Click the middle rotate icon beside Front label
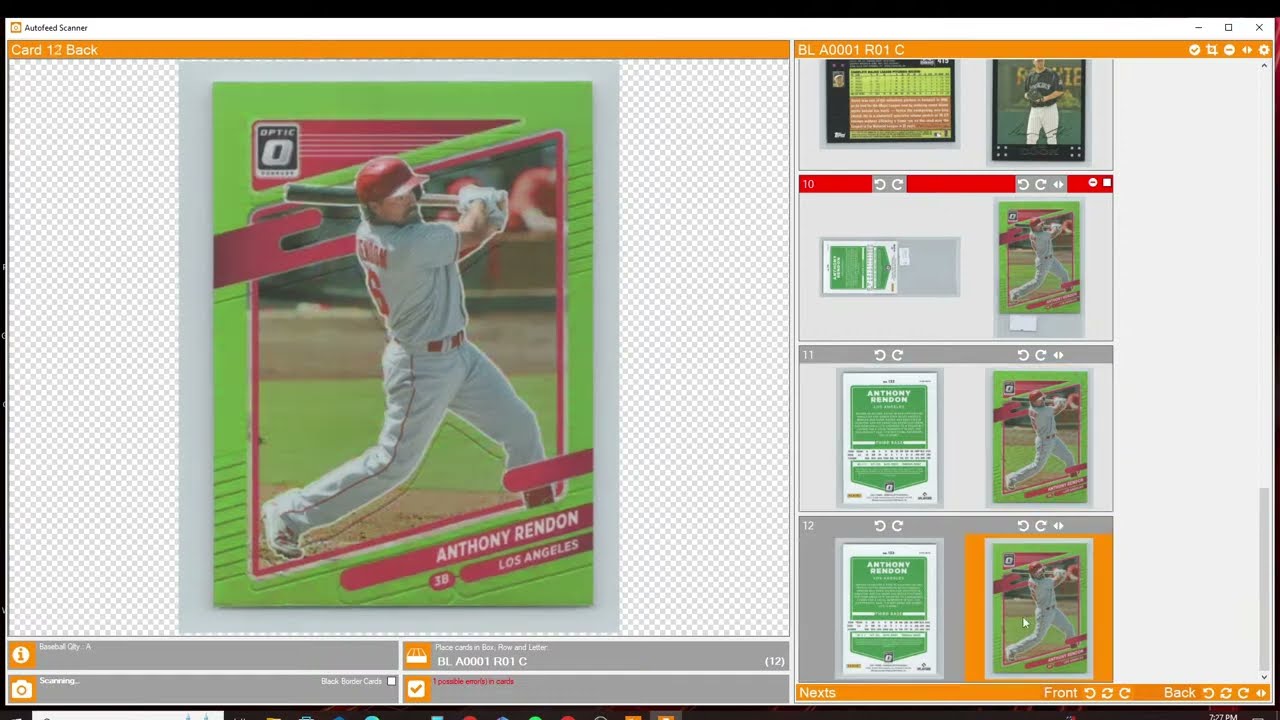The height and width of the screenshot is (720, 1280). coord(1107,693)
